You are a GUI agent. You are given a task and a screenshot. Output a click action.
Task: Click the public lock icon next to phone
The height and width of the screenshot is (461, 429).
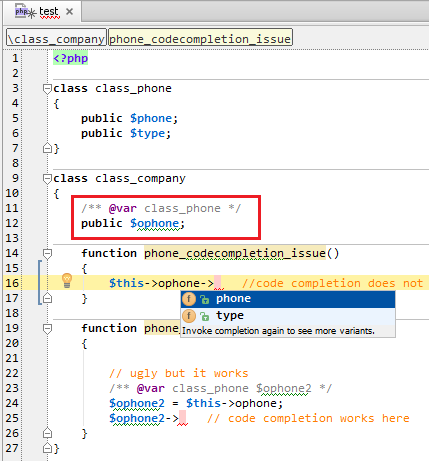205,300
